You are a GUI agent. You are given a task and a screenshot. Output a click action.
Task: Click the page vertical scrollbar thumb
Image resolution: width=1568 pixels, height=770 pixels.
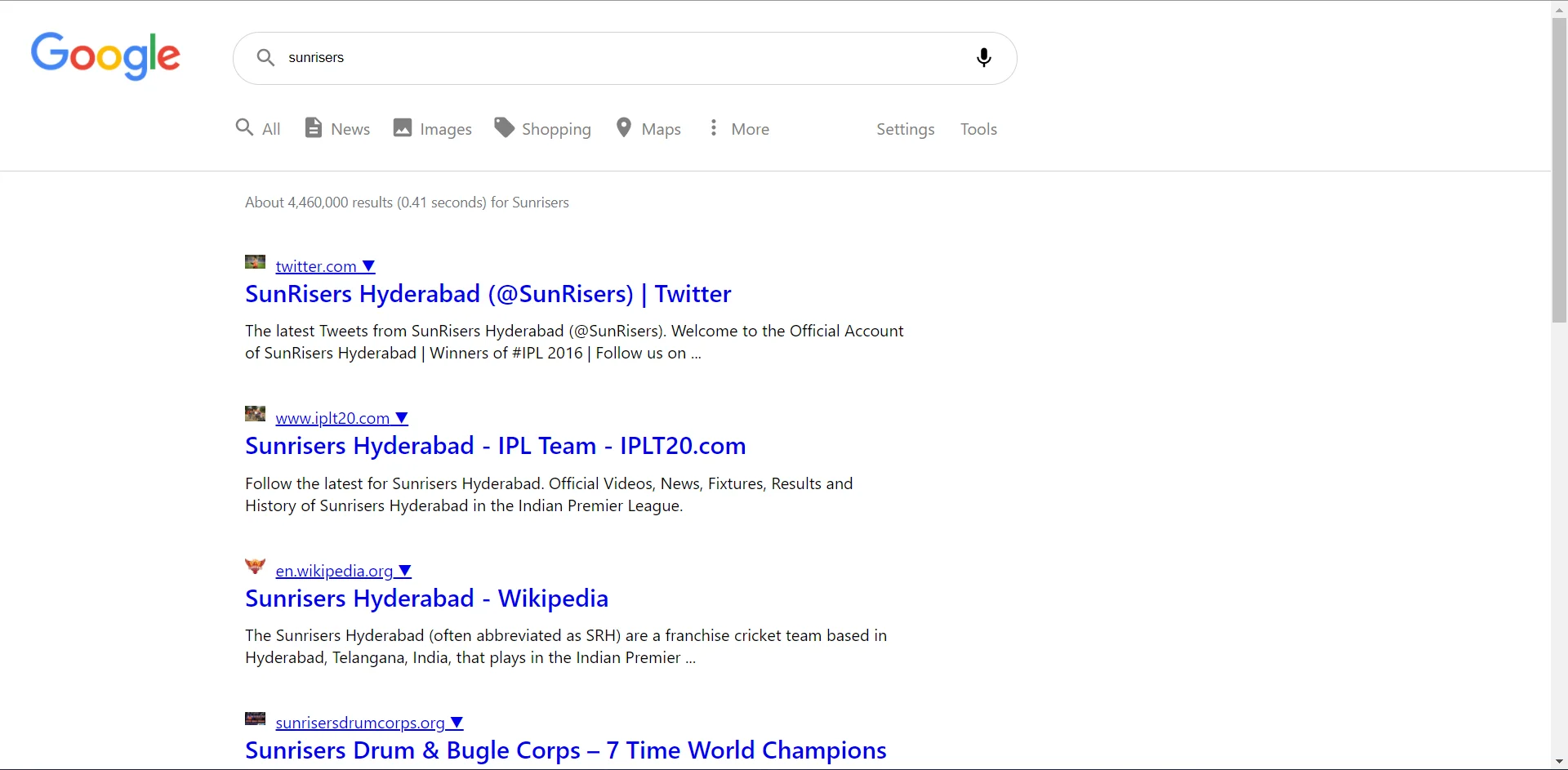(1559, 170)
